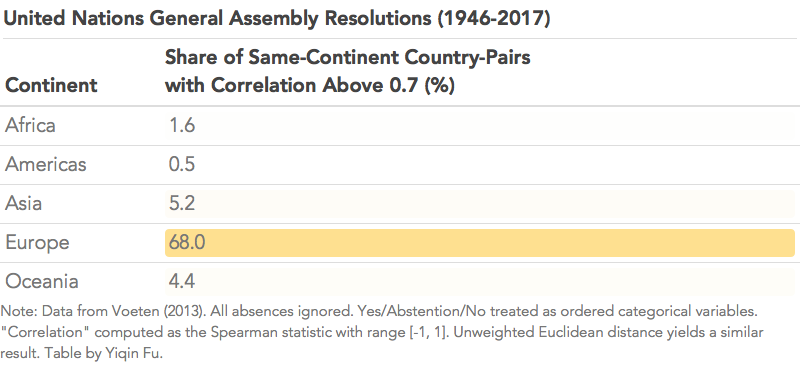Select the Africa row label
800x382 pixels.
tap(30, 125)
